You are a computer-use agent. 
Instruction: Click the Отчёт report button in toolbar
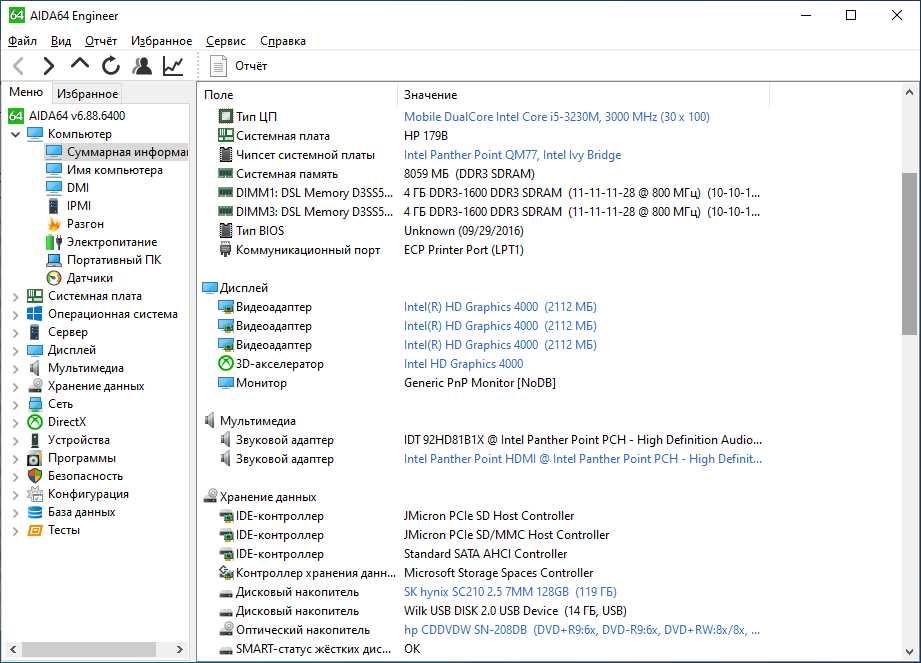(x=238, y=66)
